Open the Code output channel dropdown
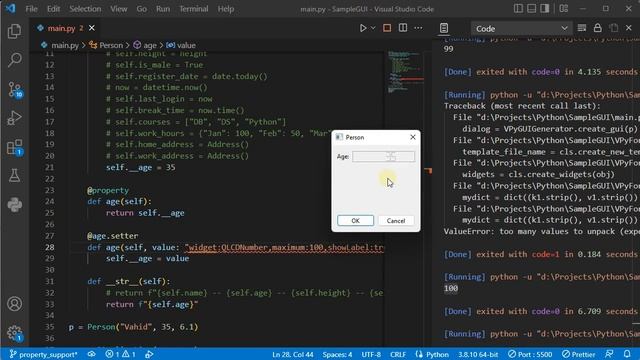 point(521,29)
